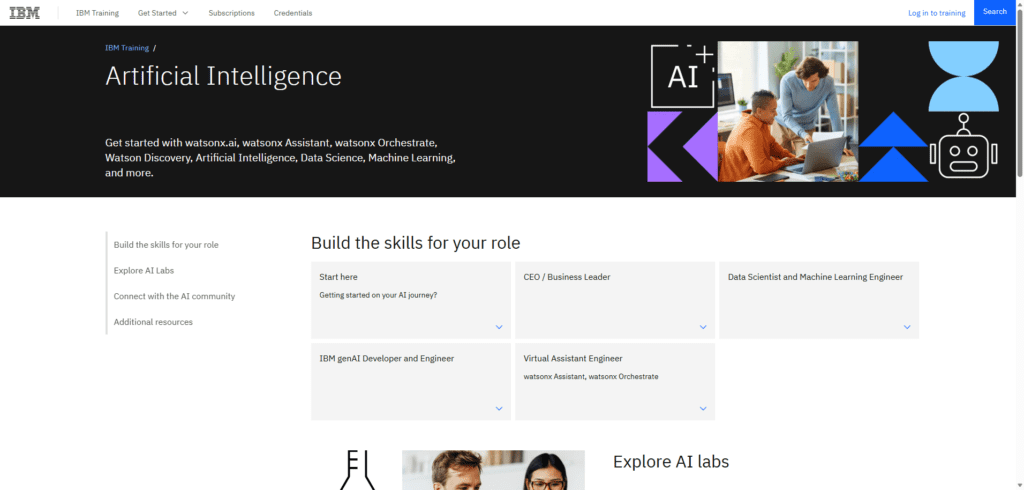This screenshot has width=1024, height=490.
Task: Click the Explore AI labs heading
Action: (x=671, y=462)
